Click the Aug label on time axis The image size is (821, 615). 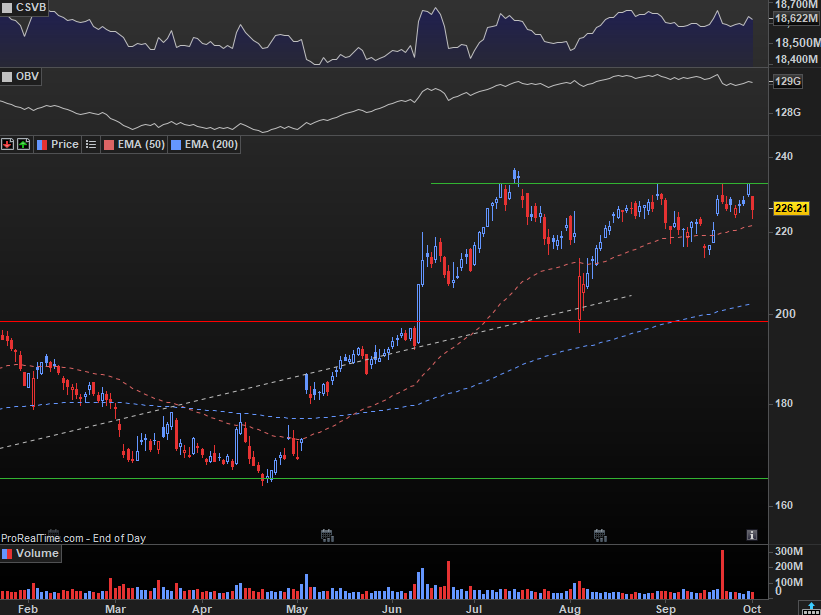[x=570, y=608]
